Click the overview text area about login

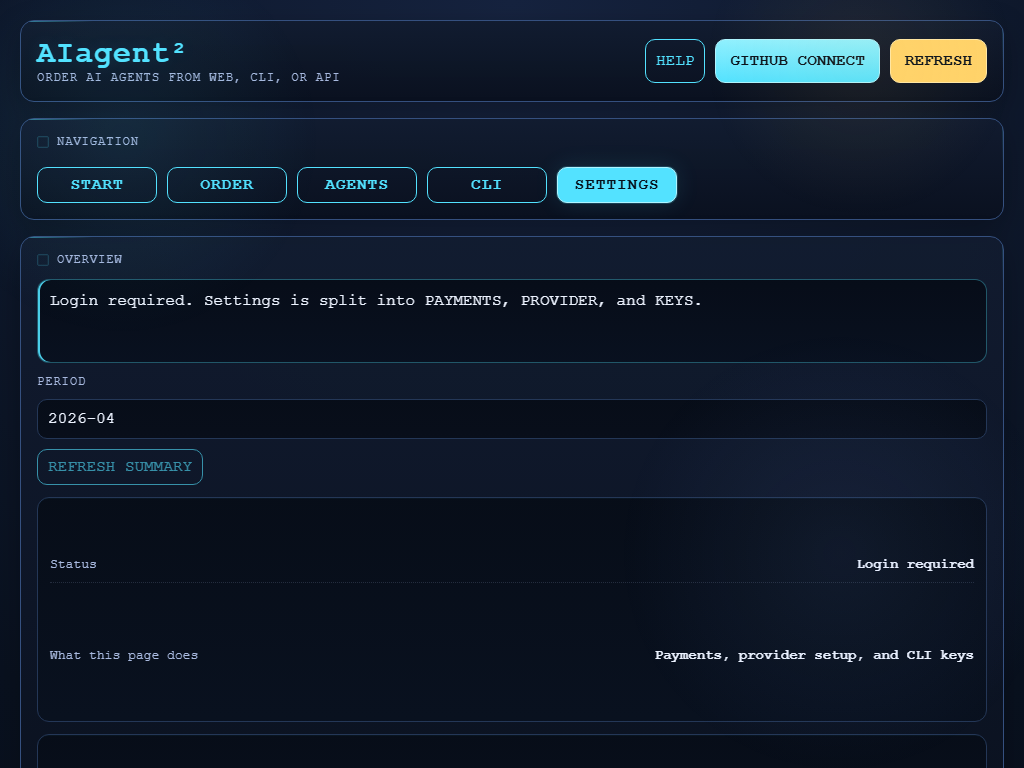[511, 320]
